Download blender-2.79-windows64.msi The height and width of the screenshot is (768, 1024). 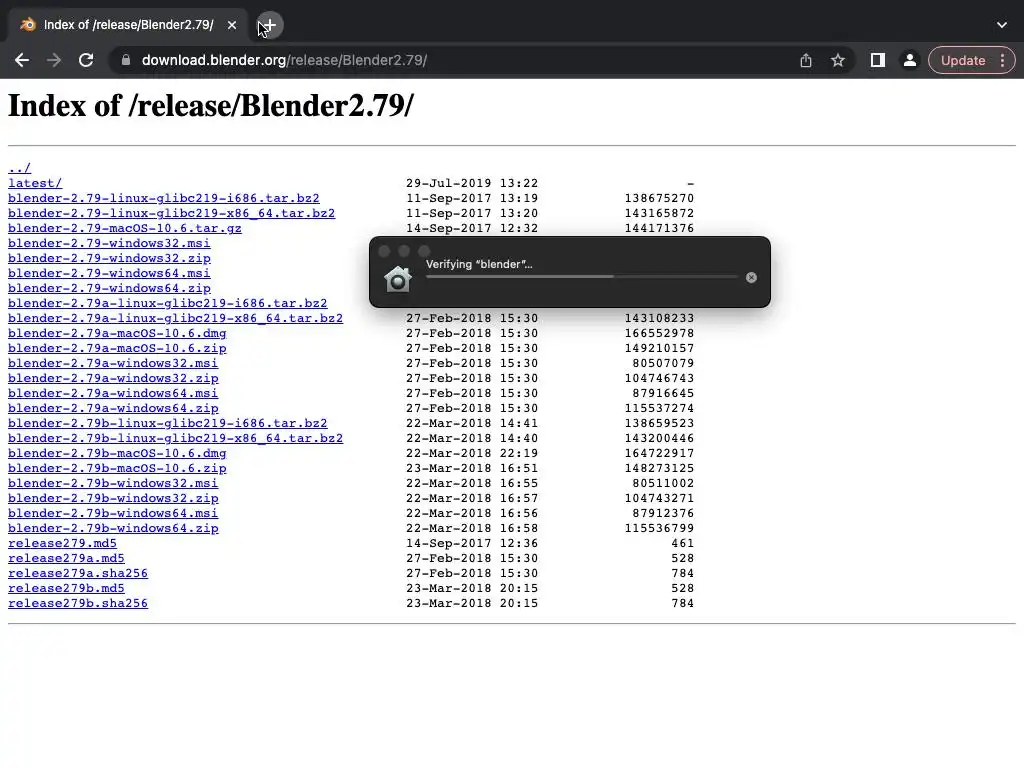[x=109, y=273]
